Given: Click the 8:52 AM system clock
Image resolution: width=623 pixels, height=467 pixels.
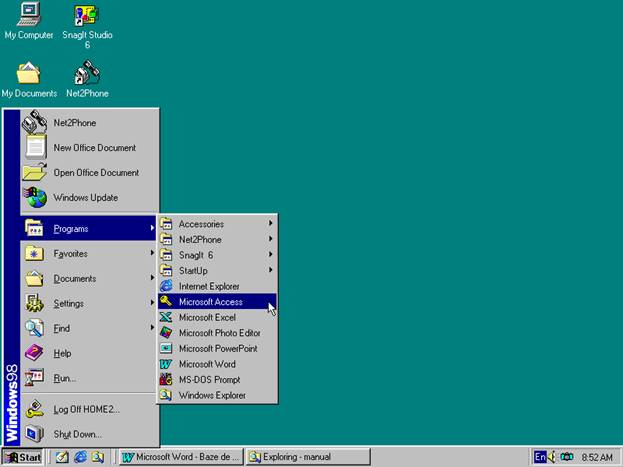Looking at the screenshot, I should point(596,457).
